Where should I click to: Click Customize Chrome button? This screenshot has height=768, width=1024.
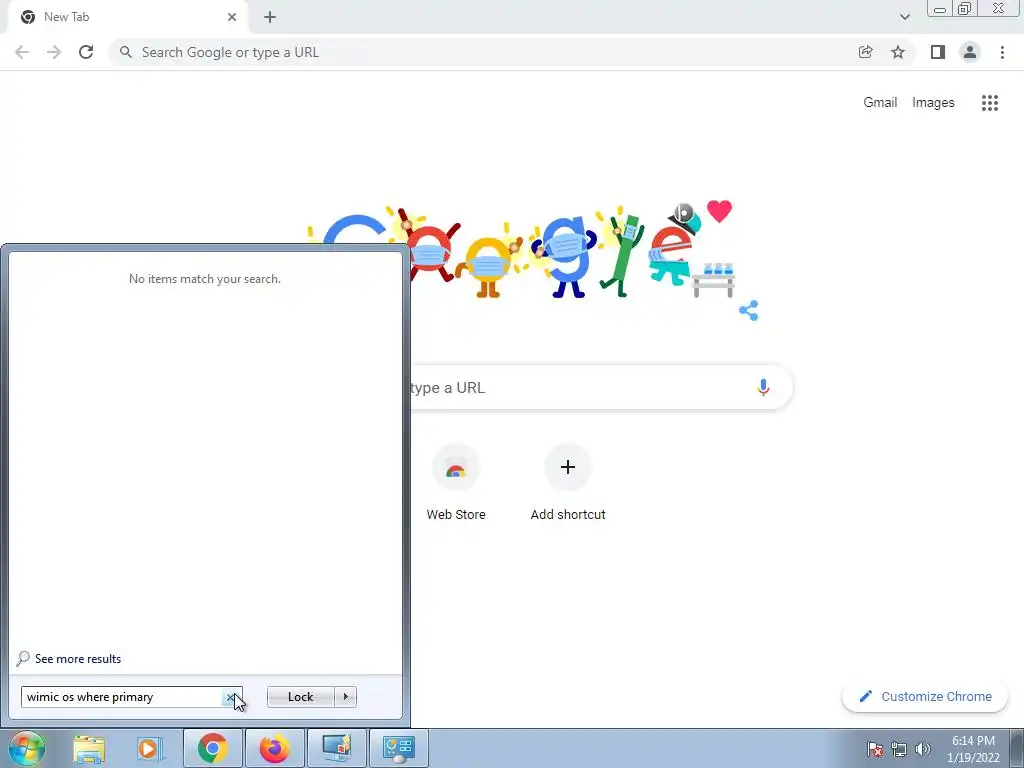click(925, 696)
